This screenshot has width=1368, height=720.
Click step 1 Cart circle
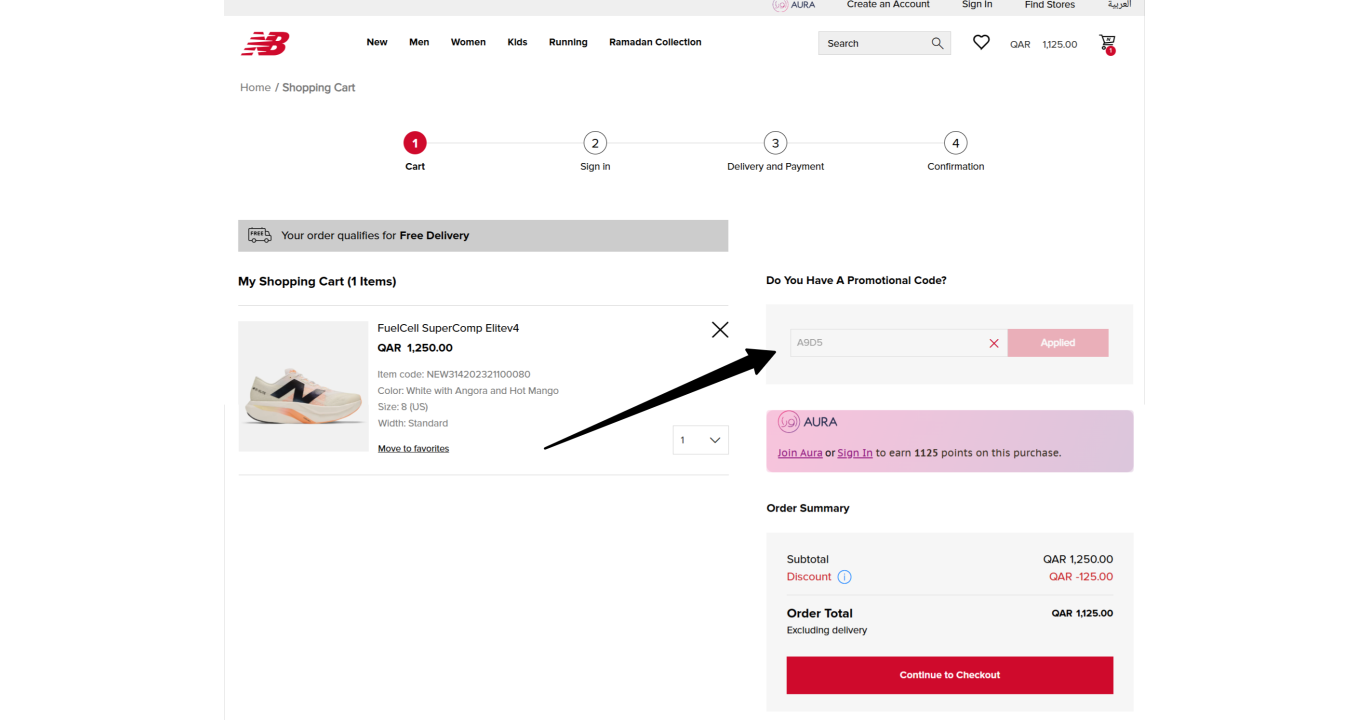tap(415, 143)
